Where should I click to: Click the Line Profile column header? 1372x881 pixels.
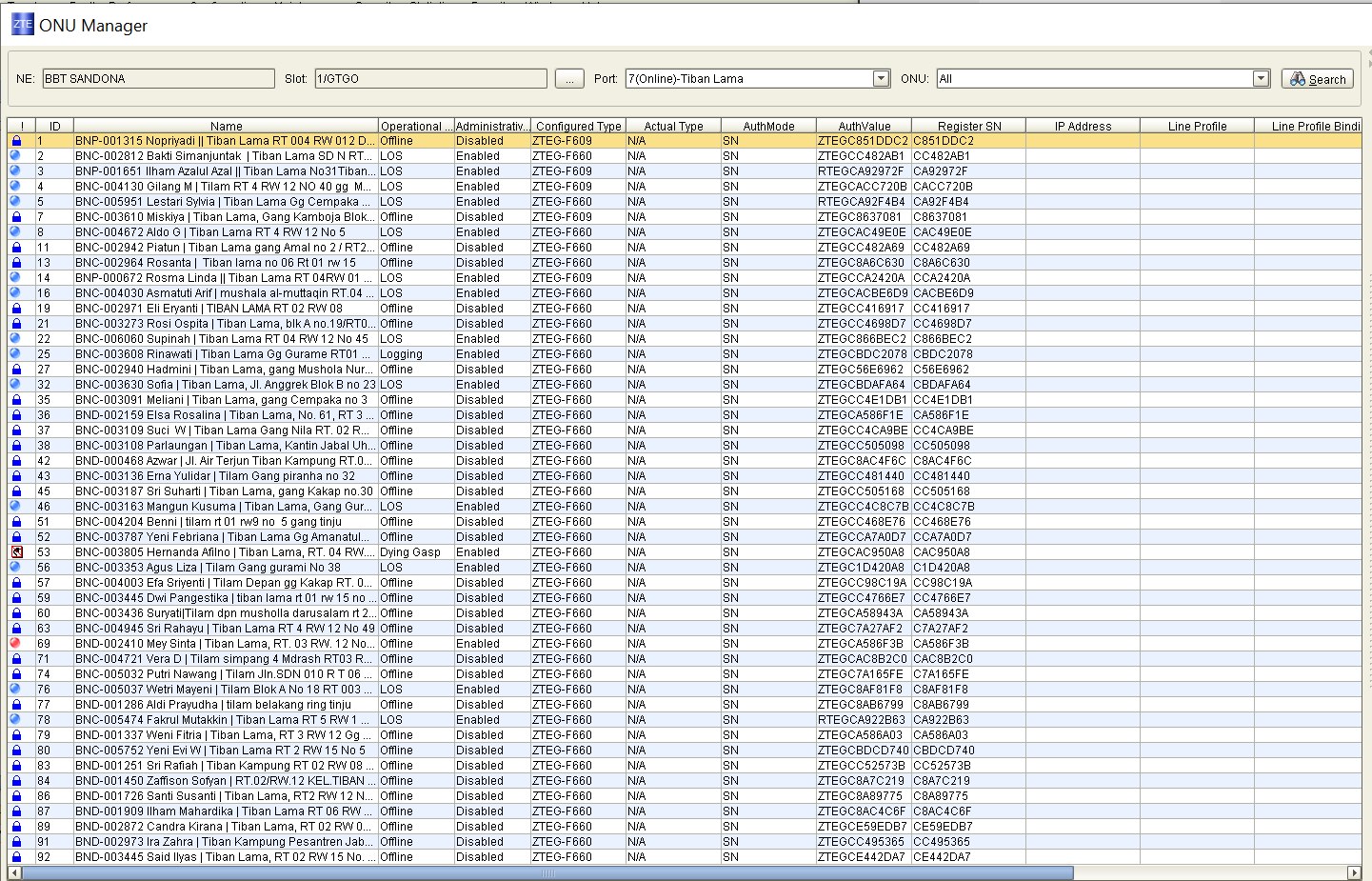(x=1197, y=126)
